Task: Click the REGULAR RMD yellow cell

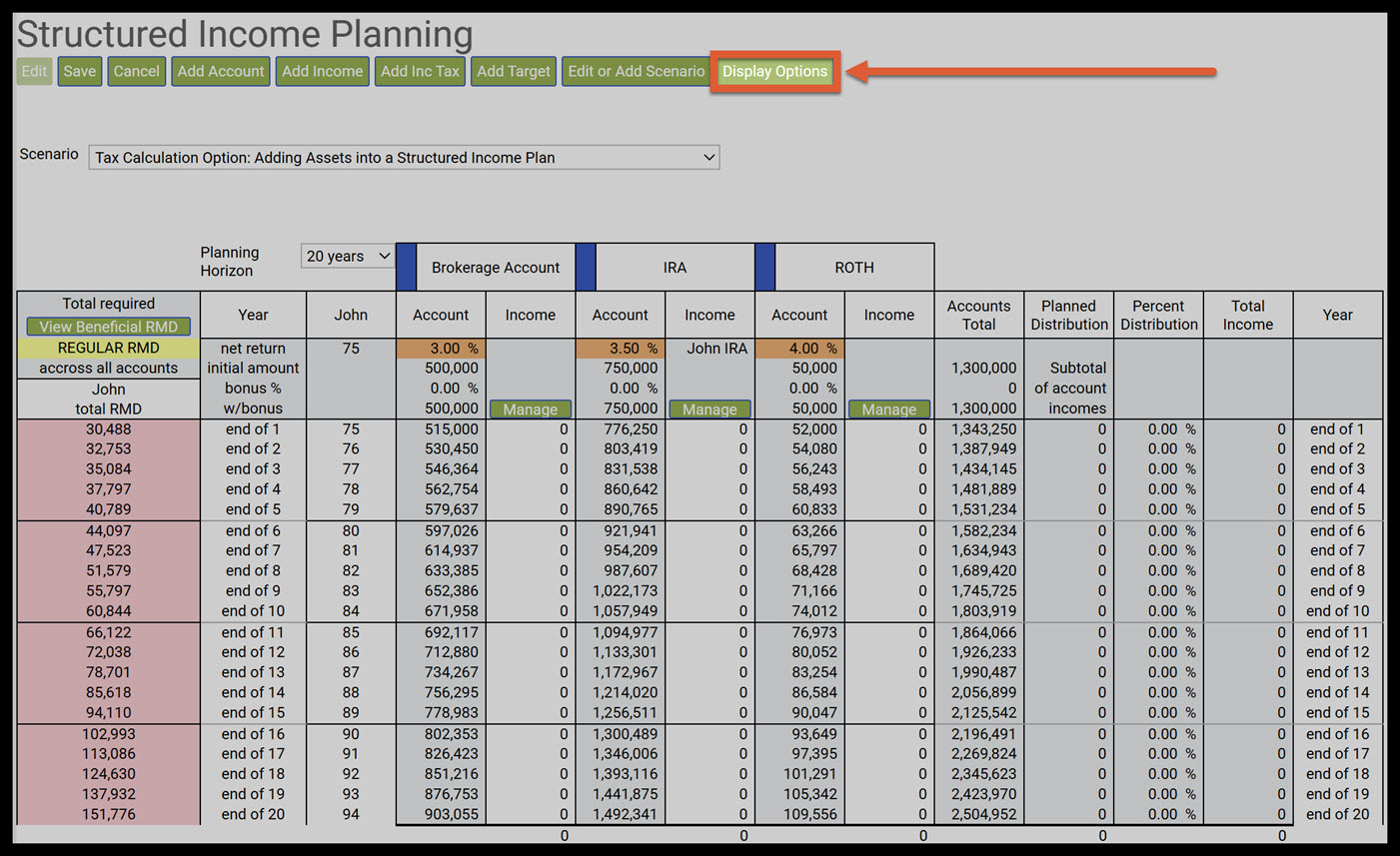Action: [x=108, y=349]
